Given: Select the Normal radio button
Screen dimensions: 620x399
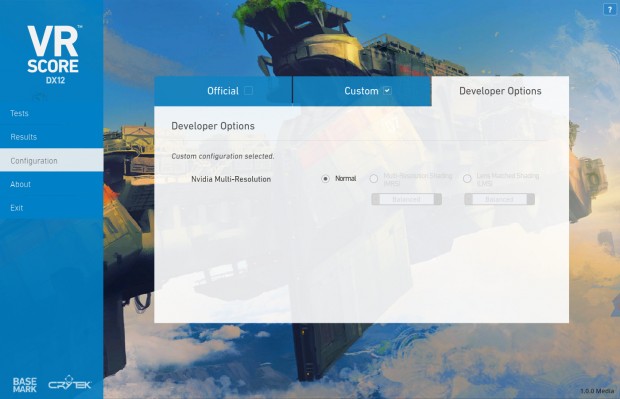Looking at the screenshot, I should click(x=325, y=179).
